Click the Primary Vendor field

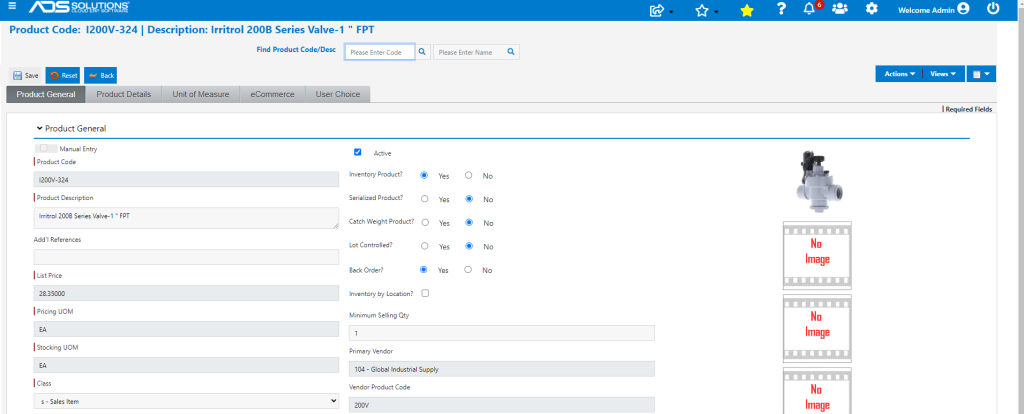(x=502, y=369)
